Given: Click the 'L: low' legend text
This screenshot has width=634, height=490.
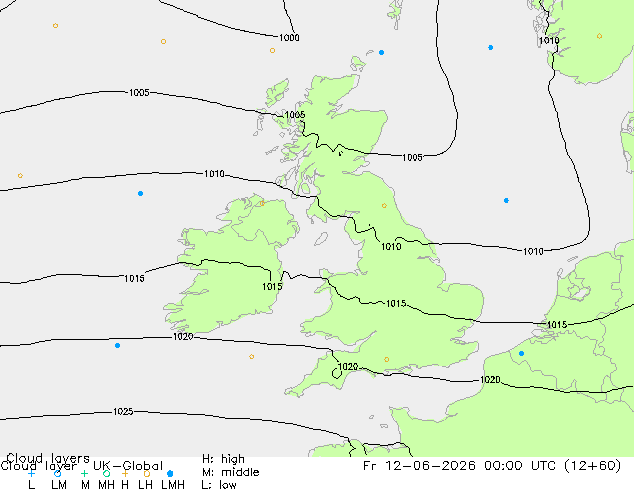Looking at the screenshot, I should coord(219,484).
